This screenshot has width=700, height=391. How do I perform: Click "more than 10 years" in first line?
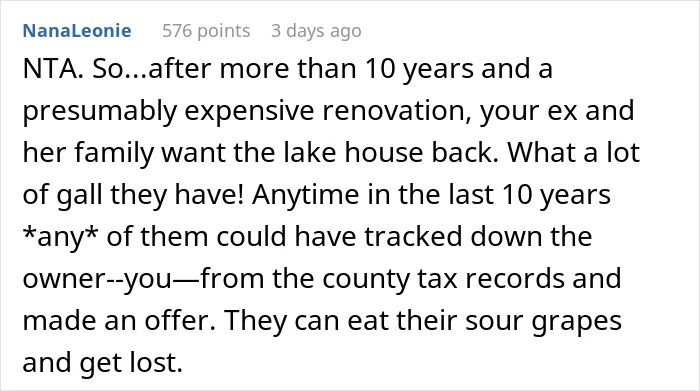tap(346, 69)
